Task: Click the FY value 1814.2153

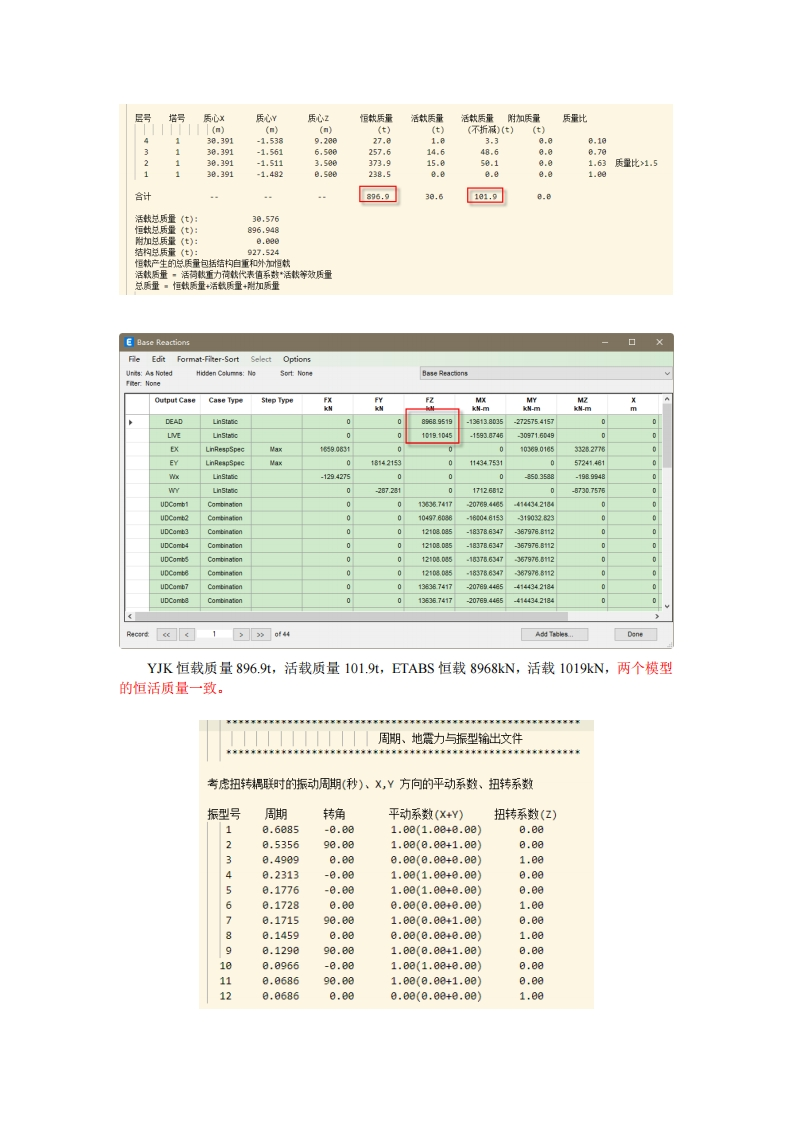Action: click(386, 463)
